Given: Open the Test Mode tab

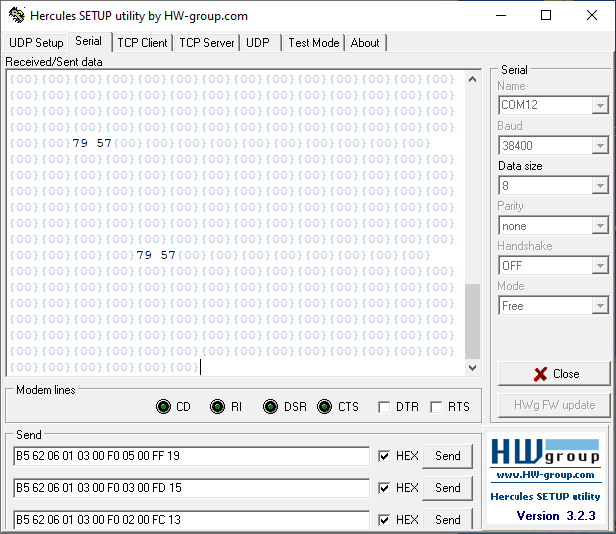Looking at the screenshot, I should pyautogui.click(x=314, y=42).
